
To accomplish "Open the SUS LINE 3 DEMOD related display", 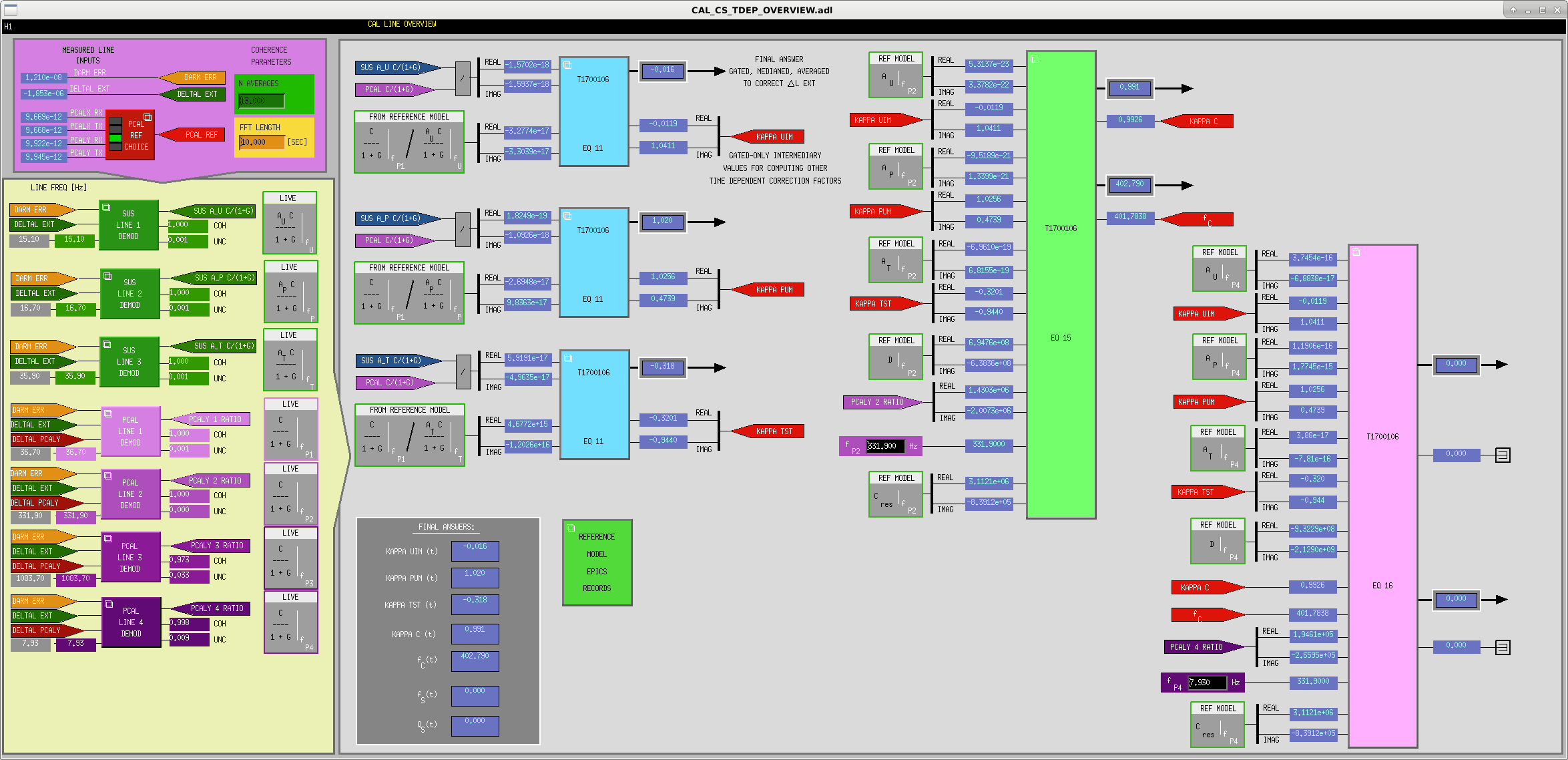I will tap(107, 344).
